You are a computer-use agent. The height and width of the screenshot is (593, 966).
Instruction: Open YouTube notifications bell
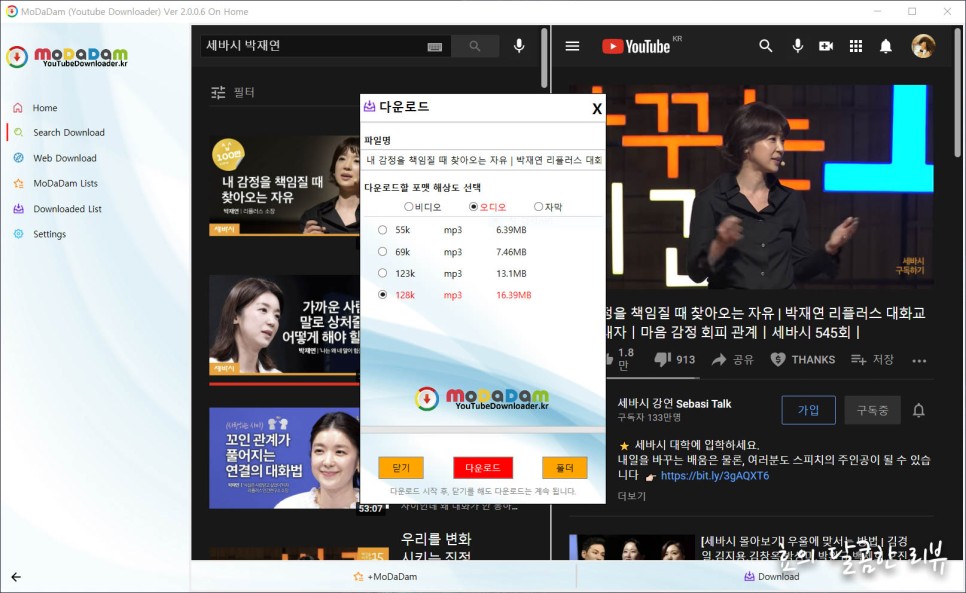[x=885, y=46]
